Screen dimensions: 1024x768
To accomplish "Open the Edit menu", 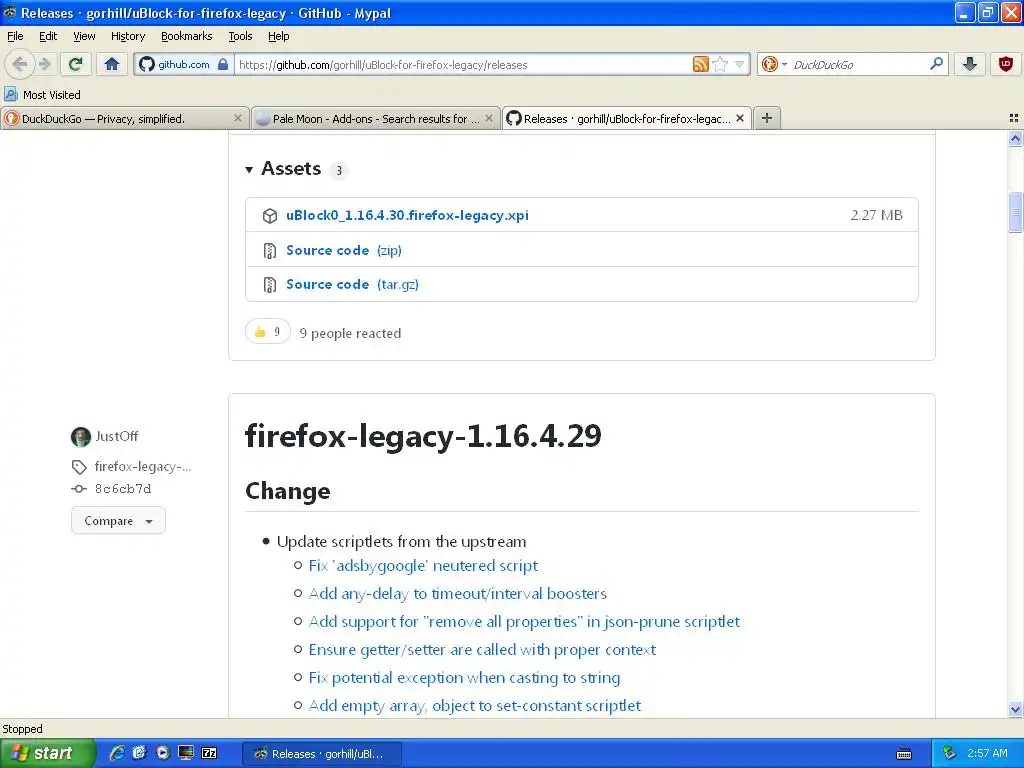I will (48, 36).
